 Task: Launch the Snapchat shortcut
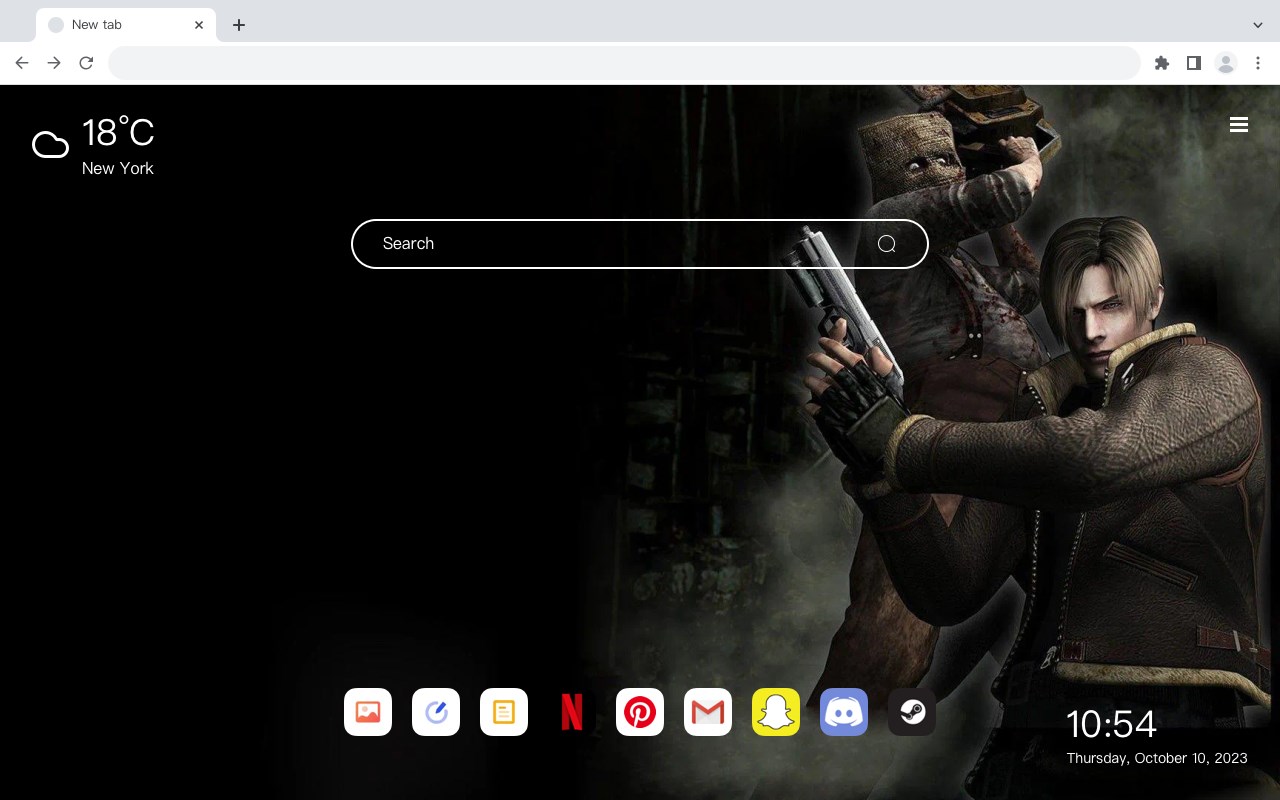point(776,712)
